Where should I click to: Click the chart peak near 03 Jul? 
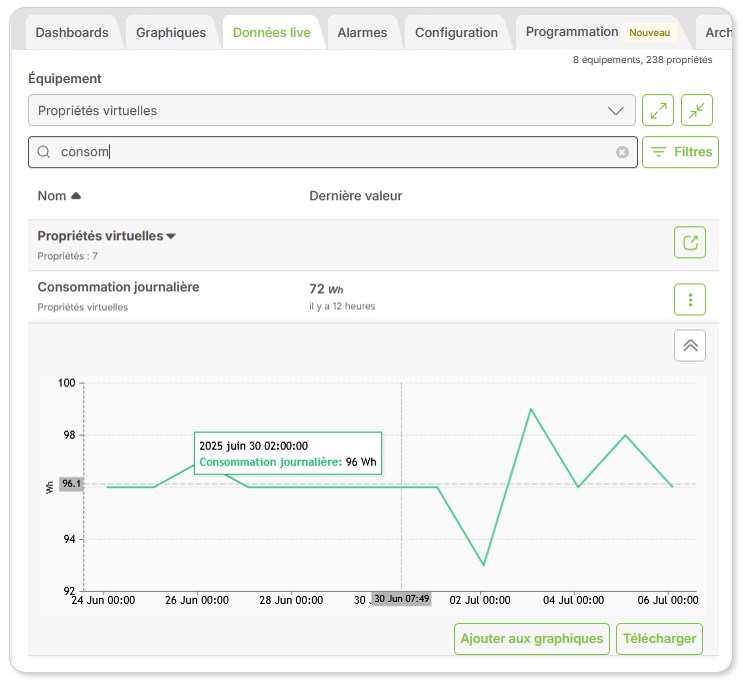pyautogui.click(x=531, y=409)
